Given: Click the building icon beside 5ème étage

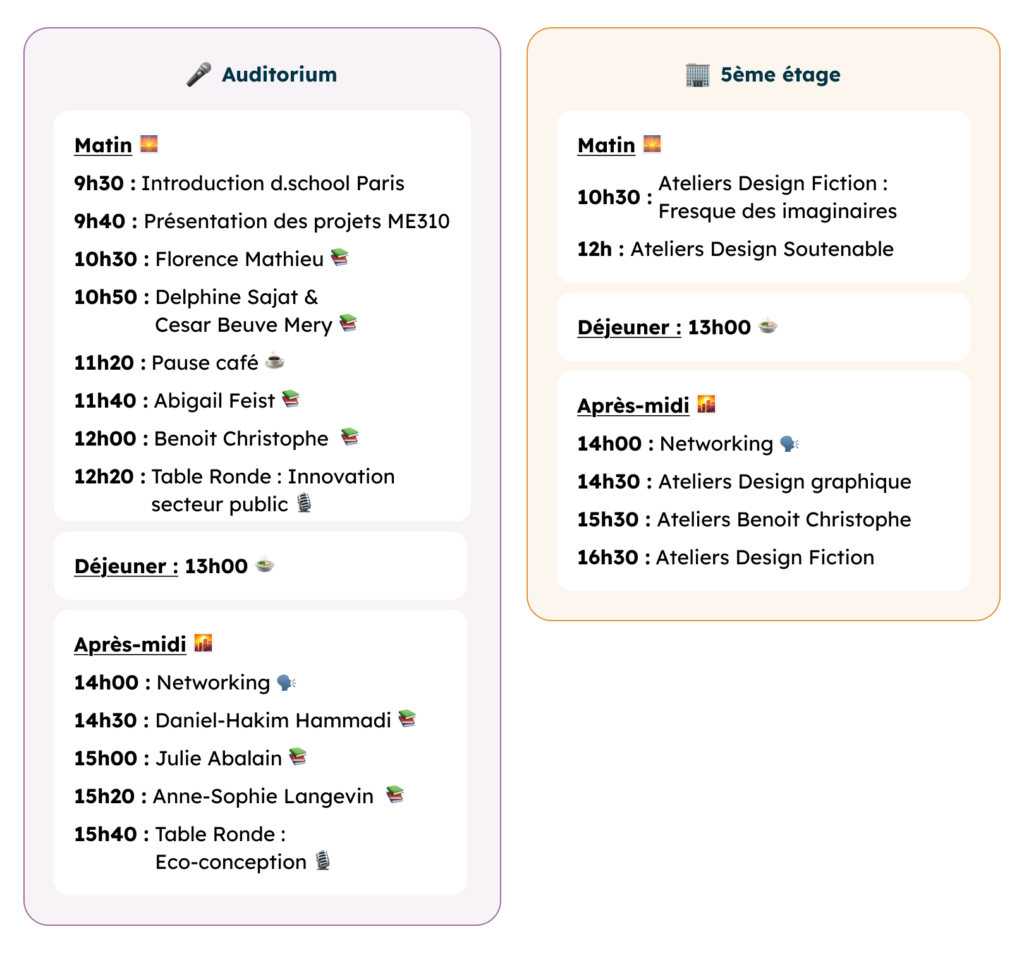Looking at the screenshot, I should tap(697, 74).
